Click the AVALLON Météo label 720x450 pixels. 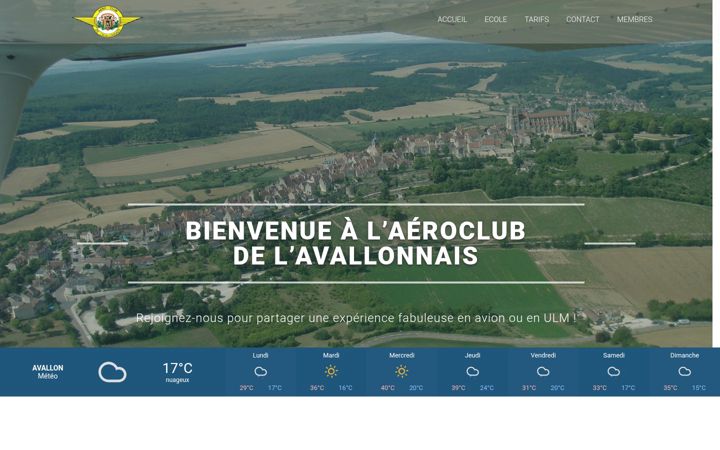pos(48,372)
